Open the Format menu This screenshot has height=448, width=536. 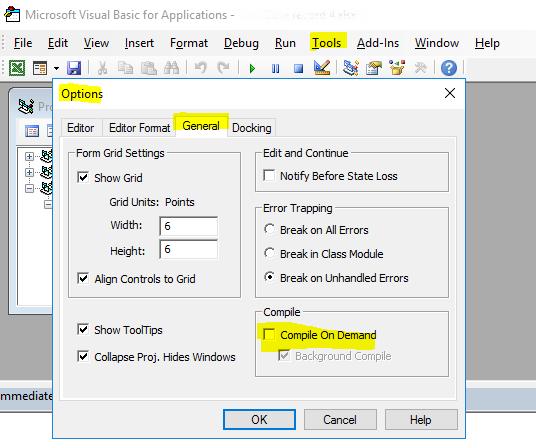coord(189,43)
